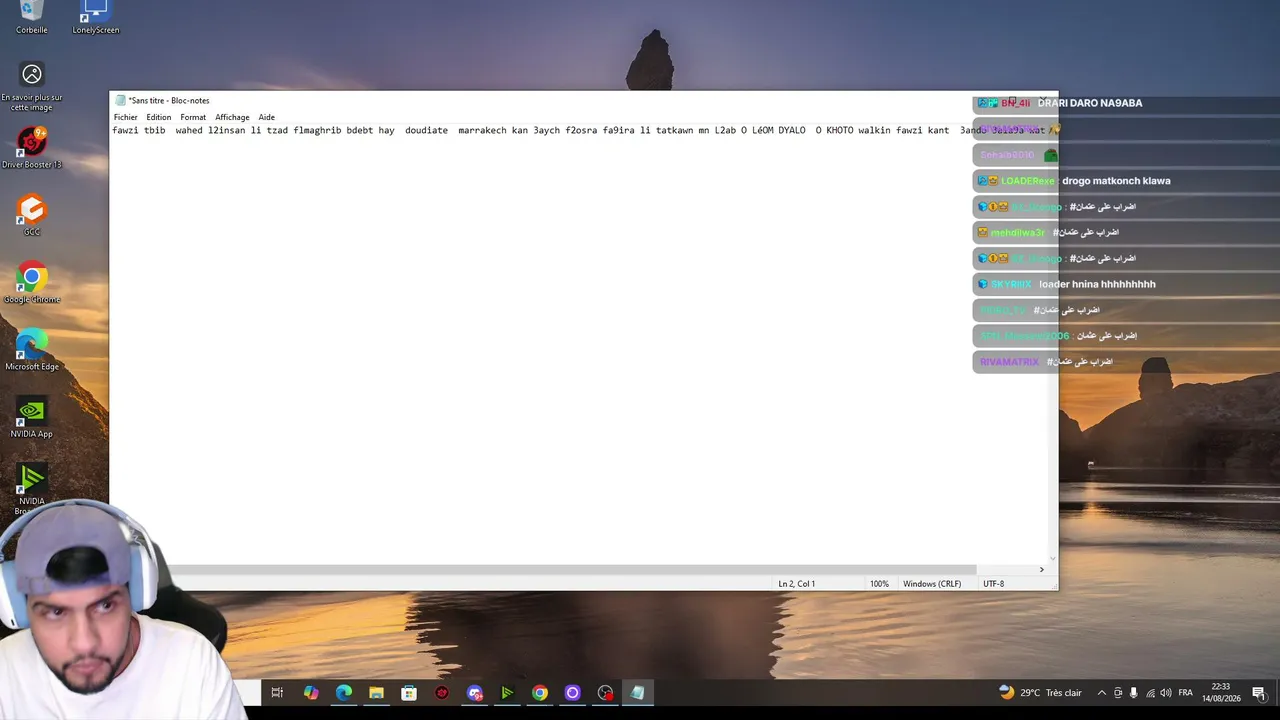The width and height of the screenshot is (1280, 720).
Task: Open Microsoft Store from the taskbar
Action: coord(409,693)
